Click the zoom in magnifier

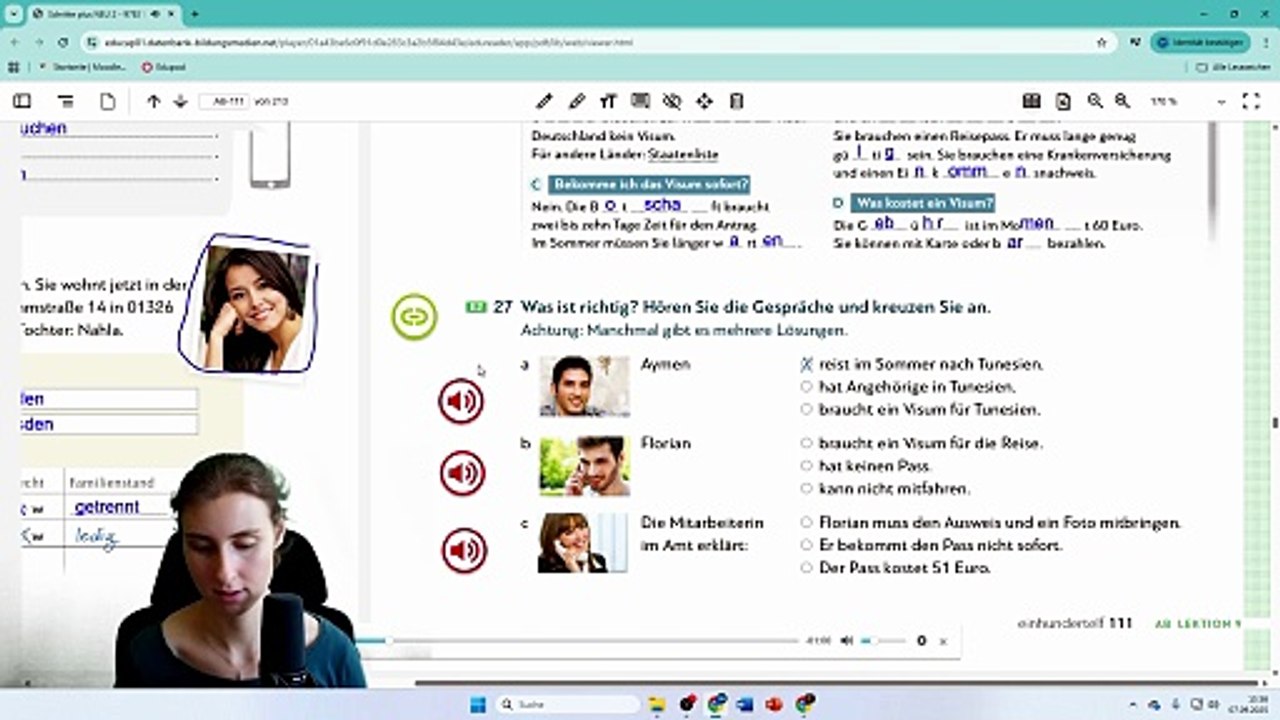point(1095,101)
